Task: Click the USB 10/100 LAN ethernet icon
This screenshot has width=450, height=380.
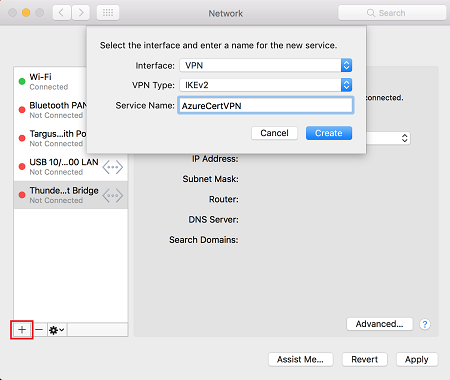Action: 113,167
